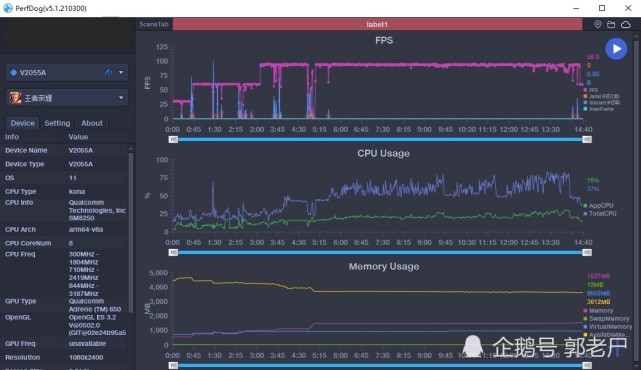This screenshot has height=370, width=641.
Task: Click the FPS chart left range handle
Action: pos(173,139)
